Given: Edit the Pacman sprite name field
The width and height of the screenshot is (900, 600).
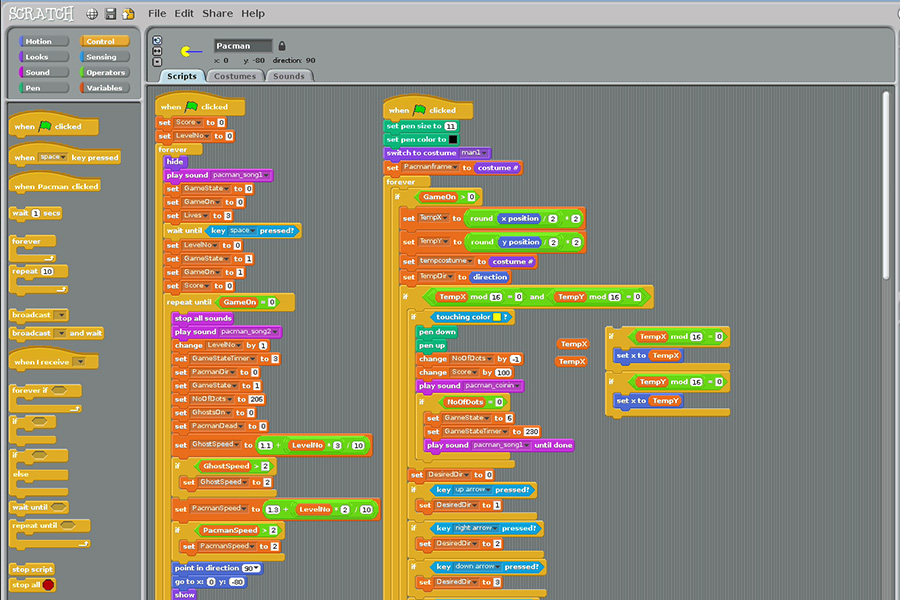Looking at the screenshot, I should pos(243,45).
